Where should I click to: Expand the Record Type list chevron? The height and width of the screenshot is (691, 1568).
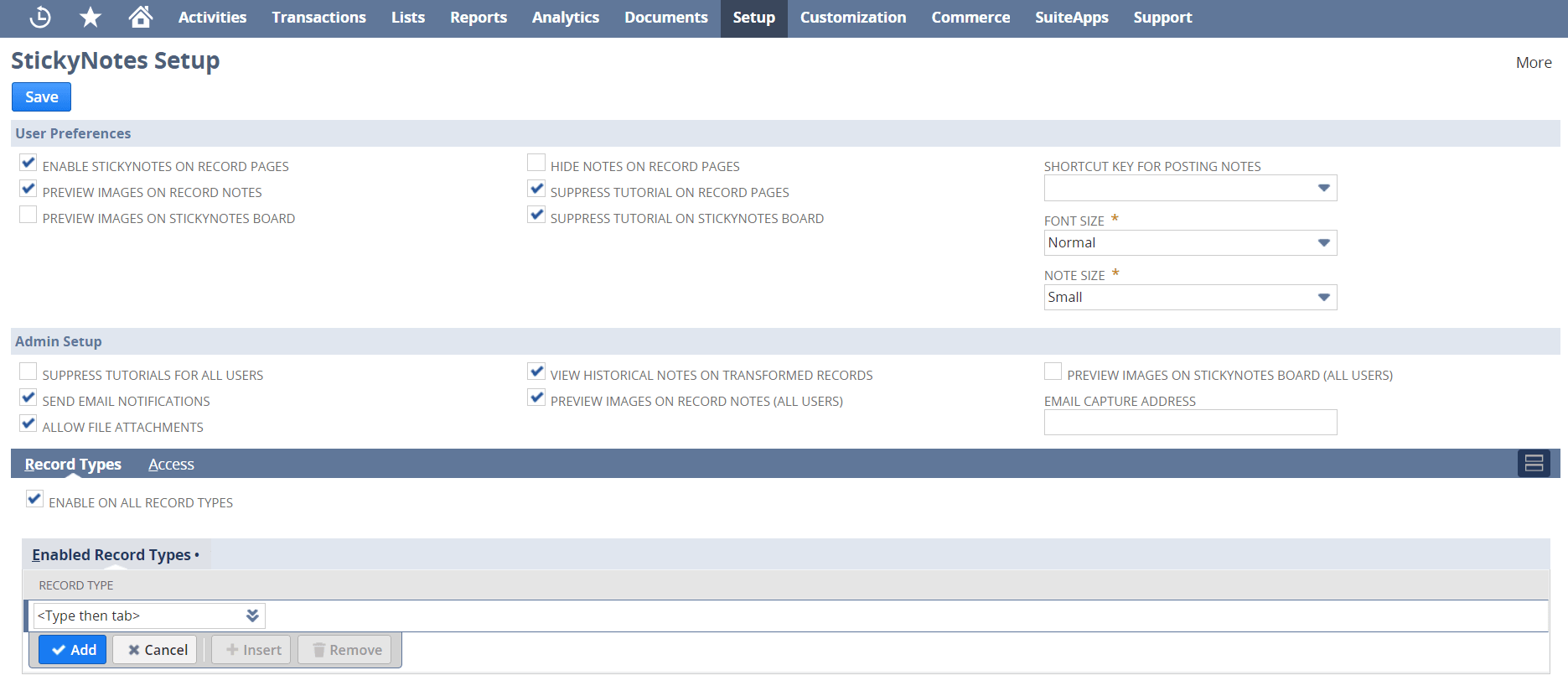252,616
